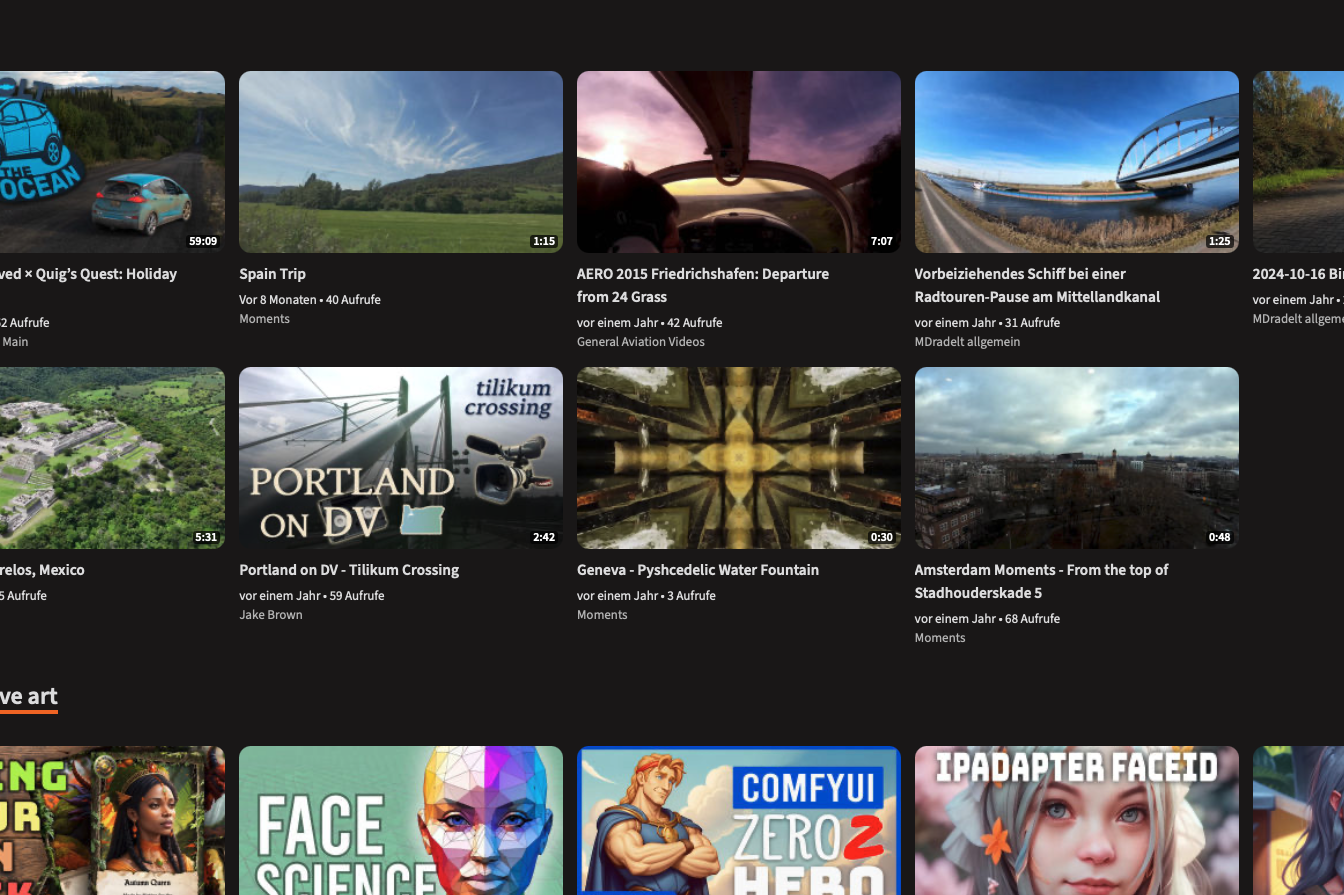Click the Amsterdam Moments skyline thumbnail
The image size is (1344, 895).
1076,458
